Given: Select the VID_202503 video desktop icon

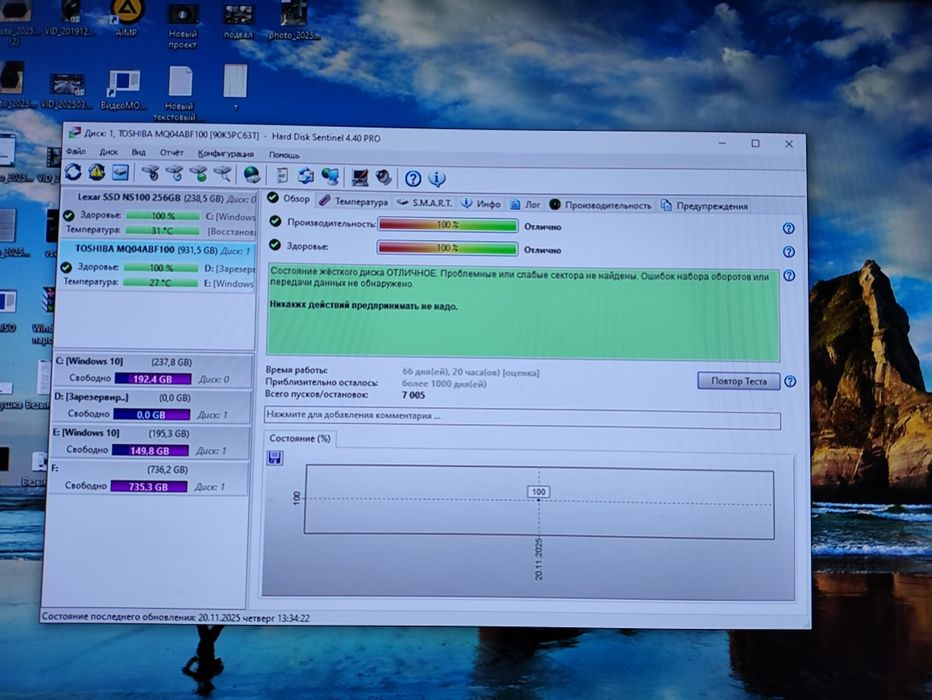Looking at the screenshot, I should [x=68, y=91].
